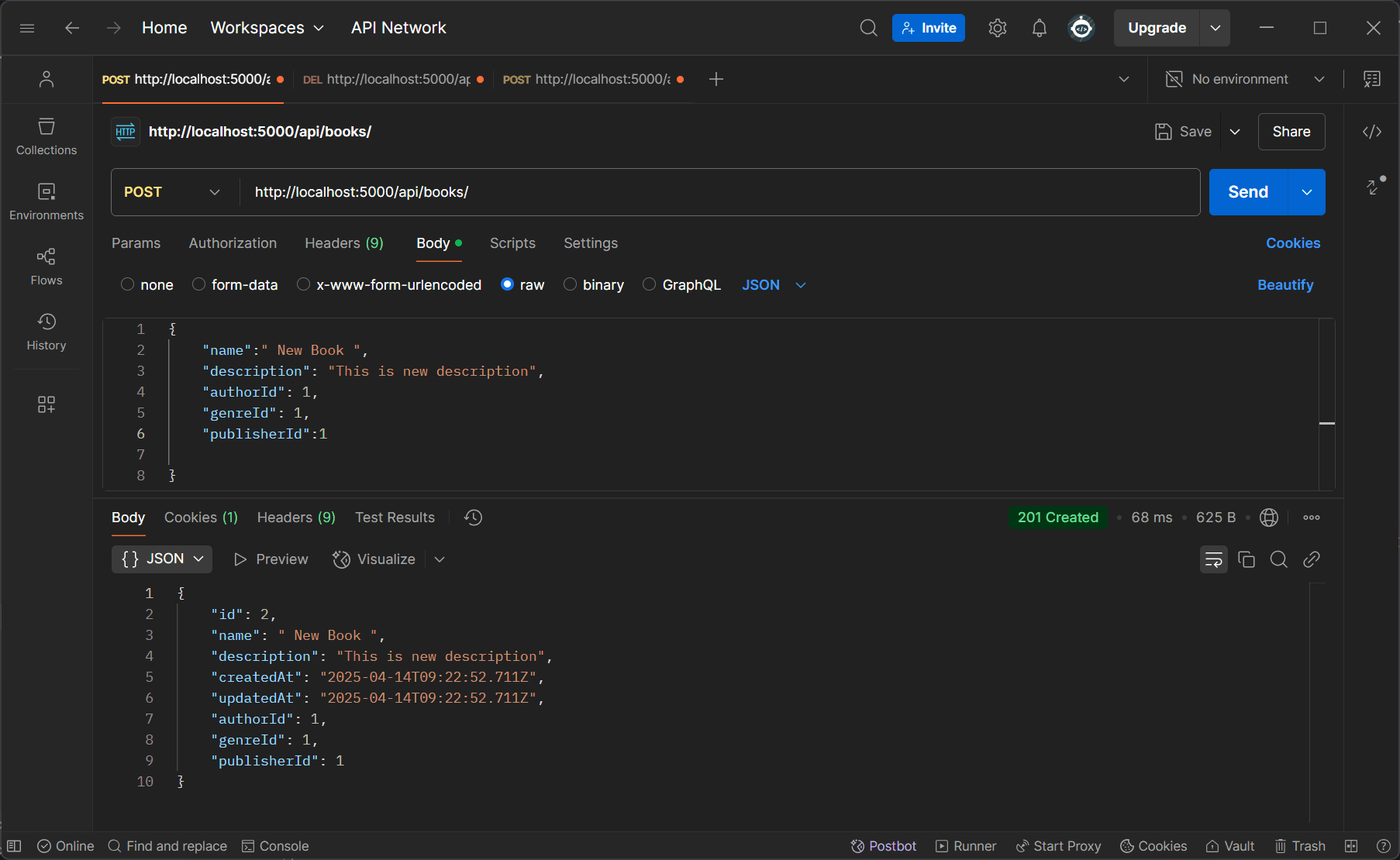
Task: Open the Test Results tab
Action: pos(395,518)
